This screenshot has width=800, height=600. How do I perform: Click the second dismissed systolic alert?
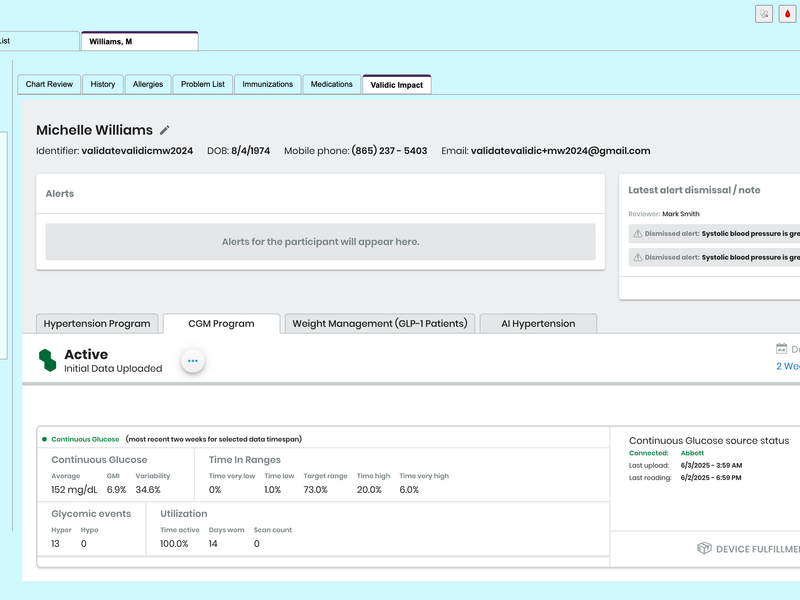720,257
